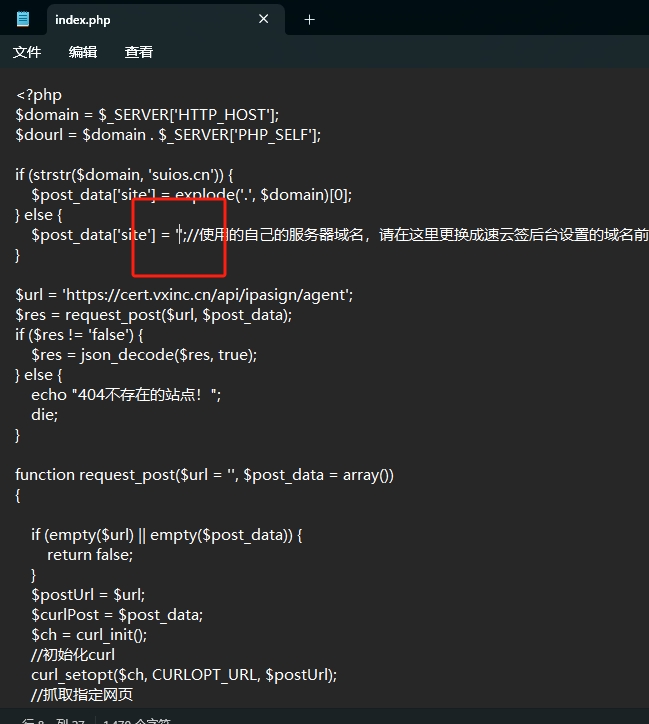Click the json_decode($res, true) line
The width and height of the screenshot is (649, 724).
pos(144,355)
